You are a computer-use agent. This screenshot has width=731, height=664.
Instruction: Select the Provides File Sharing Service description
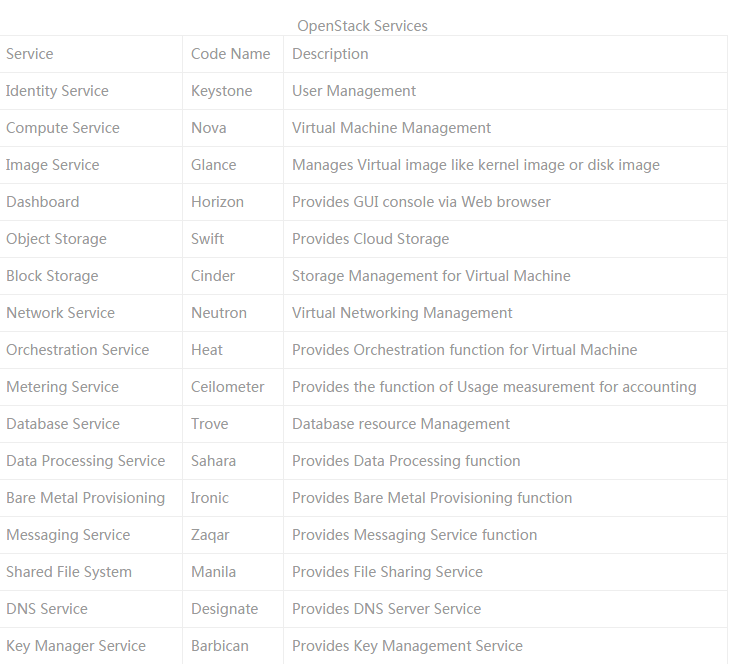pos(387,572)
